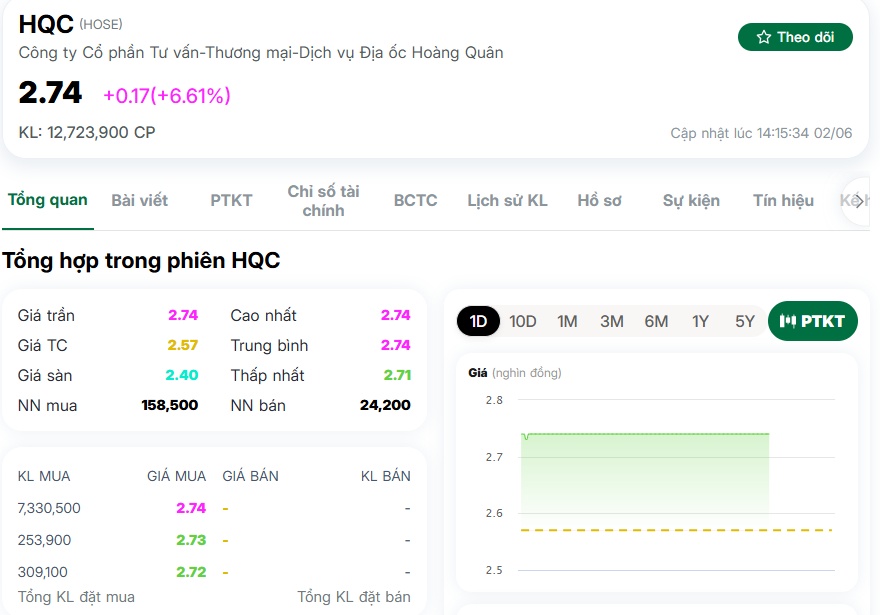Switch to the Sự kiện tab
Viewport: 880px width, 615px height.
pyautogui.click(x=691, y=200)
